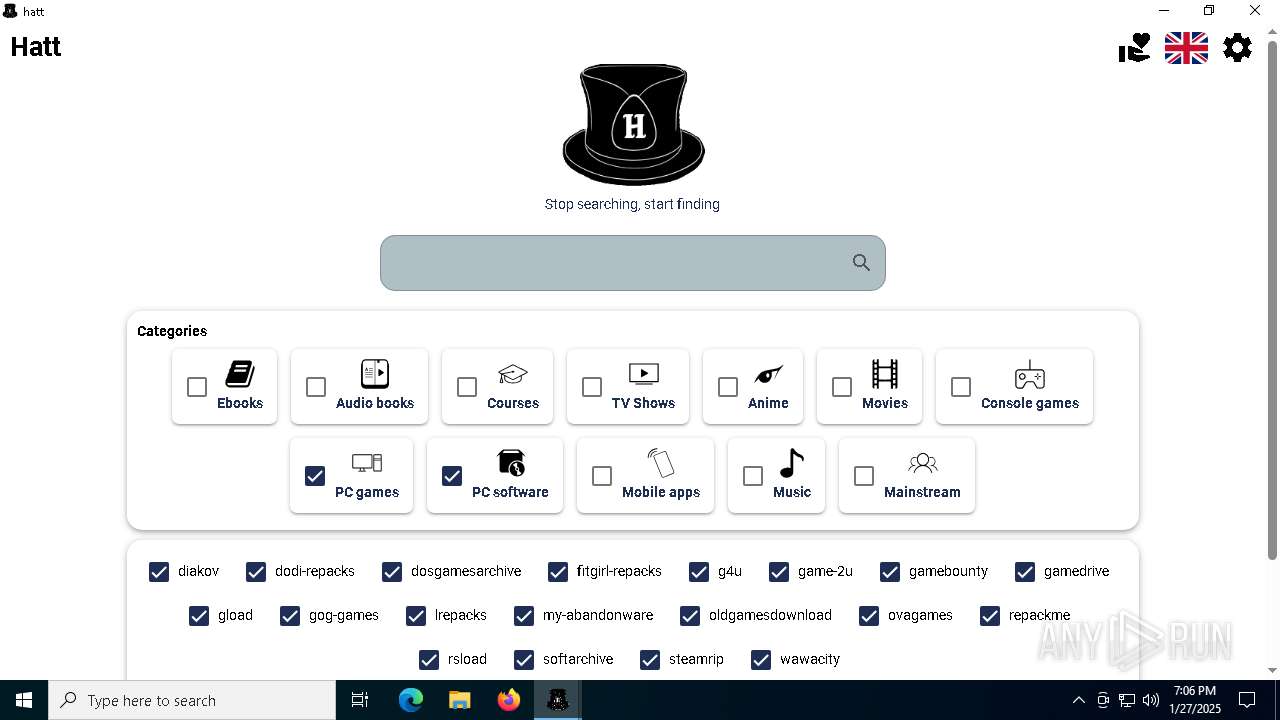Change language via UK flag icon
The height and width of the screenshot is (720, 1280).
pyautogui.click(x=1186, y=47)
